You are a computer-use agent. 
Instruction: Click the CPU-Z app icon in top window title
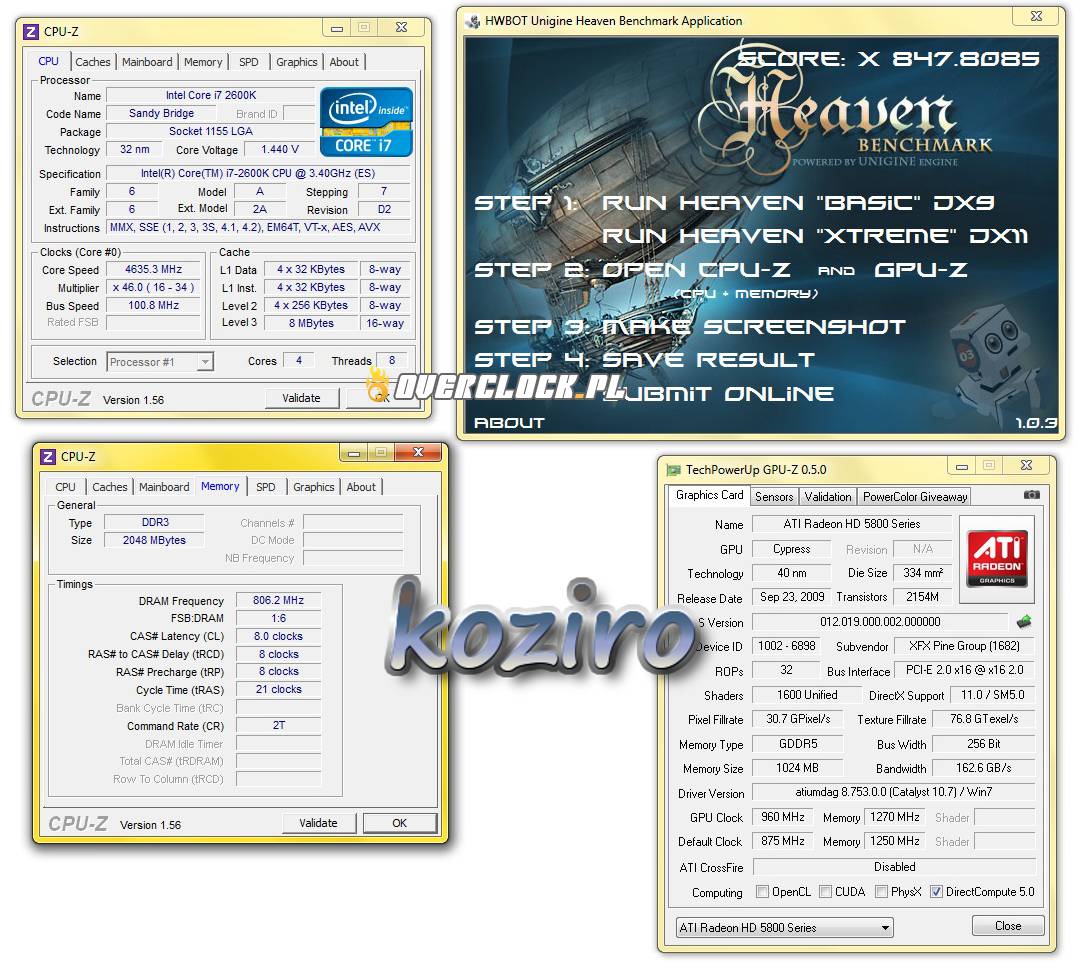pos(30,32)
